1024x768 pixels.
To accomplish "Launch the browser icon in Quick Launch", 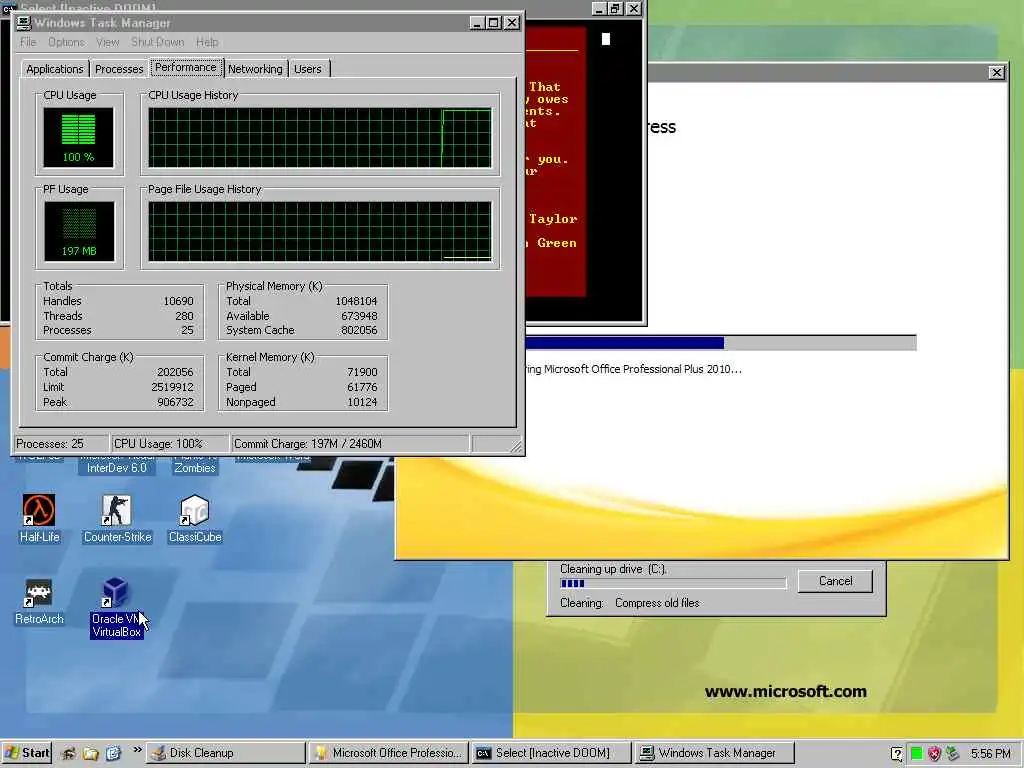I will click(x=113, y=754).
